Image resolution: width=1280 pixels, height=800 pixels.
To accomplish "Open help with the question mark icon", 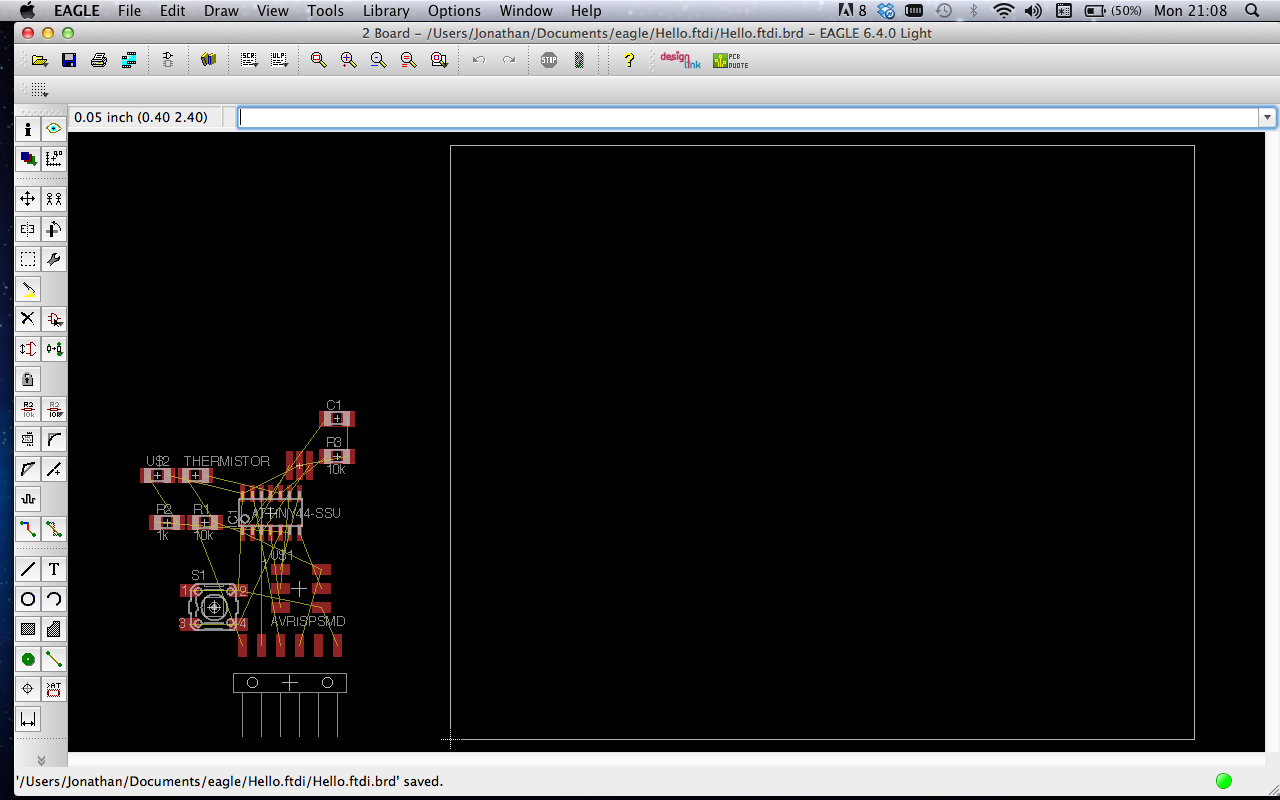I will 629,60.
